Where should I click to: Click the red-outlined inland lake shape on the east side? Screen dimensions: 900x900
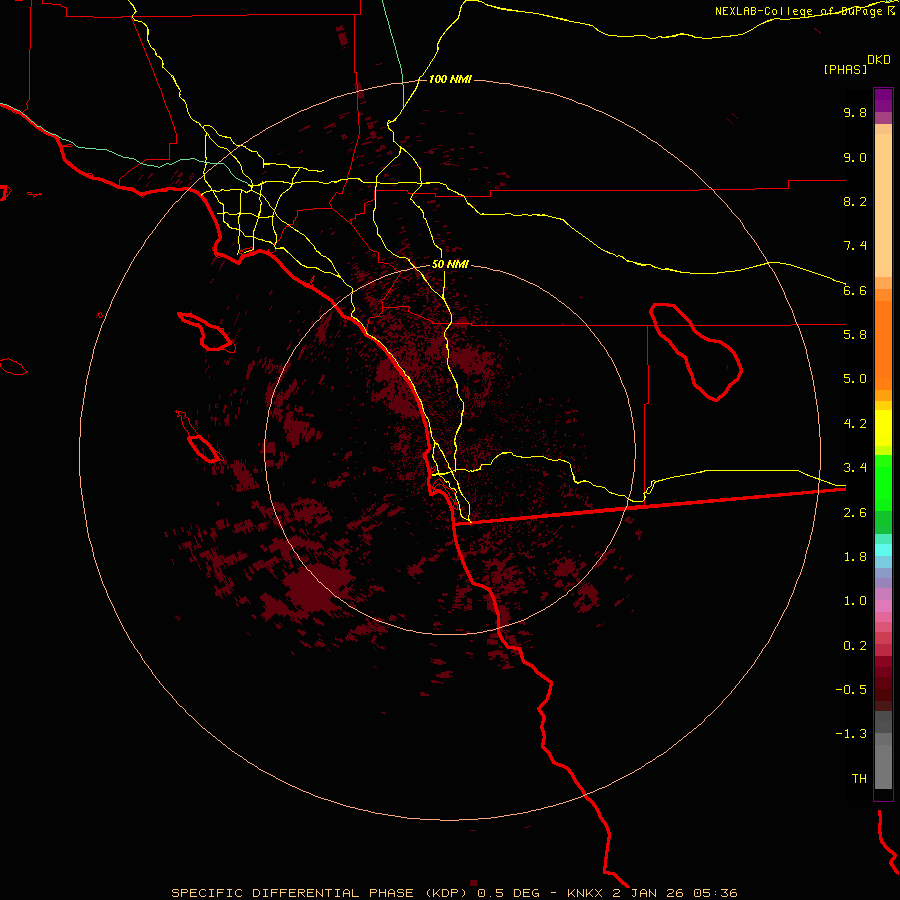pyautogui.click(x=696, y=352)
